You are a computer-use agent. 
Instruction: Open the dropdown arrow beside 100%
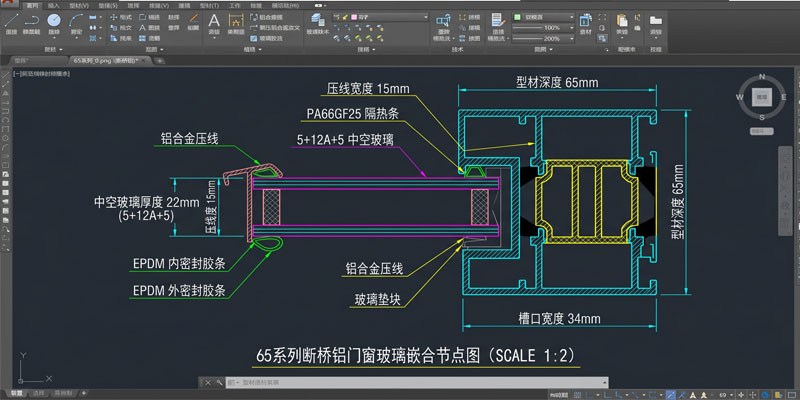pyautogui.click(x=571, y=28)
